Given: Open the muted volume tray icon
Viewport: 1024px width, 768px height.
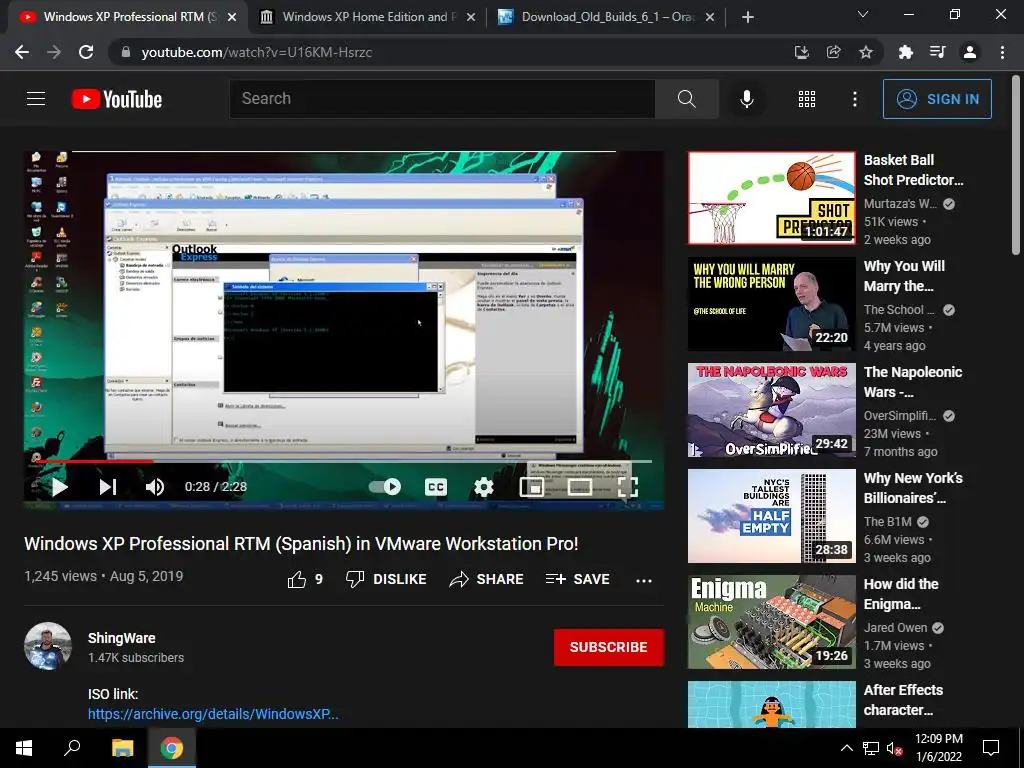Looking at the screenshot, I should pos(895,748).
